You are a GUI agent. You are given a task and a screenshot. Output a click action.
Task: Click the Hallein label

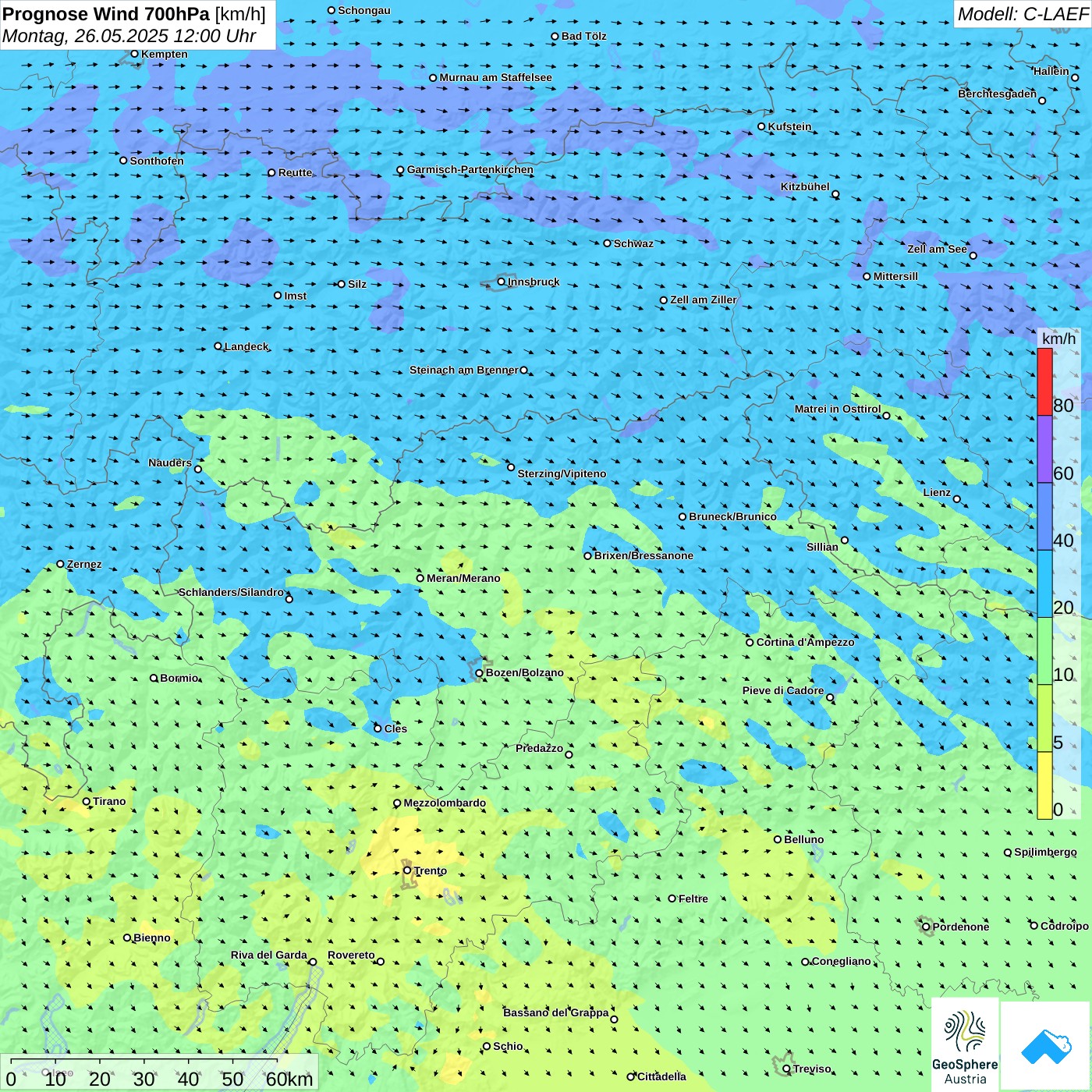[1051, 71]
